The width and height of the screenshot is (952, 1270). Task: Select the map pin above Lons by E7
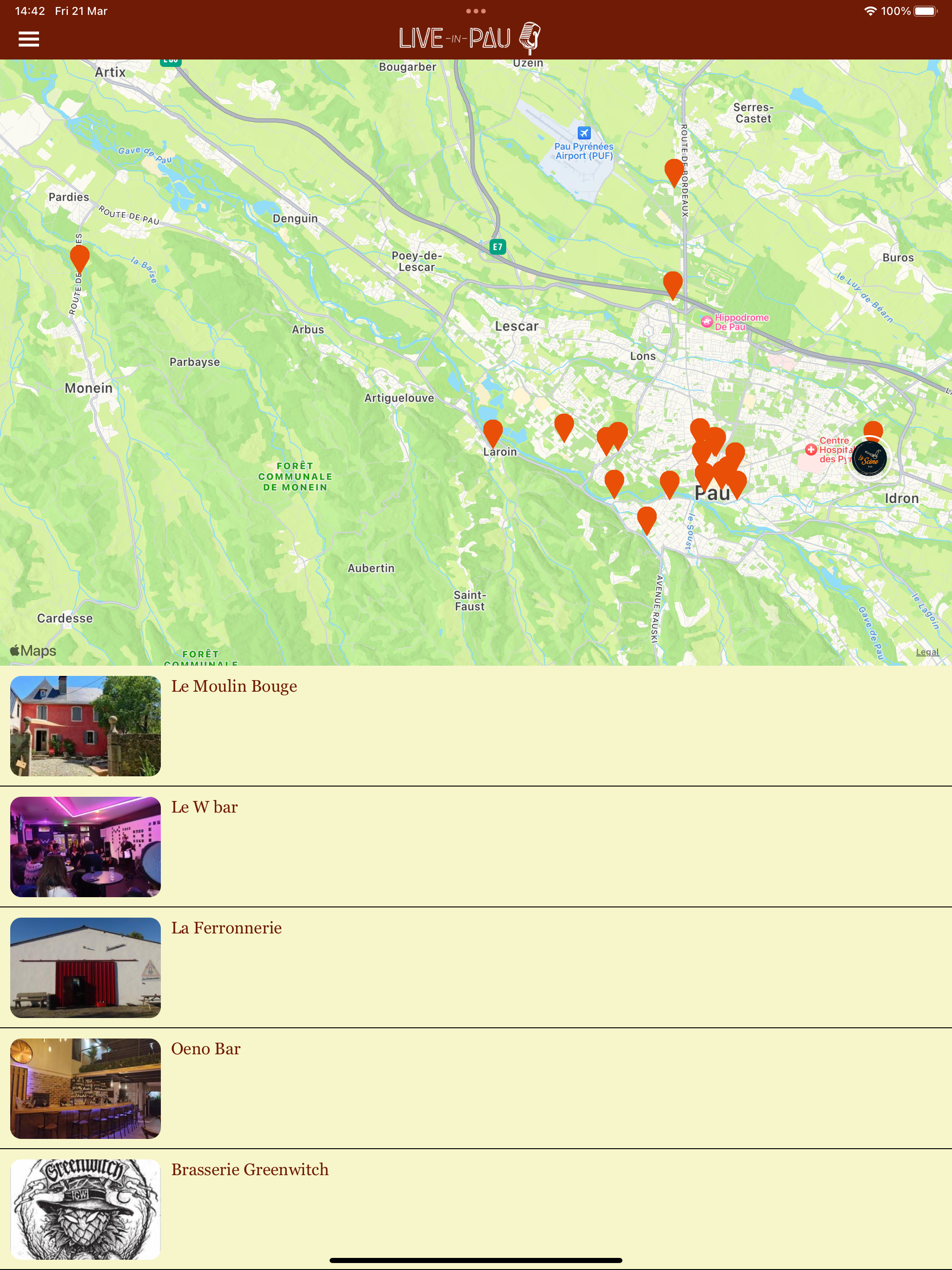[672, 285]
